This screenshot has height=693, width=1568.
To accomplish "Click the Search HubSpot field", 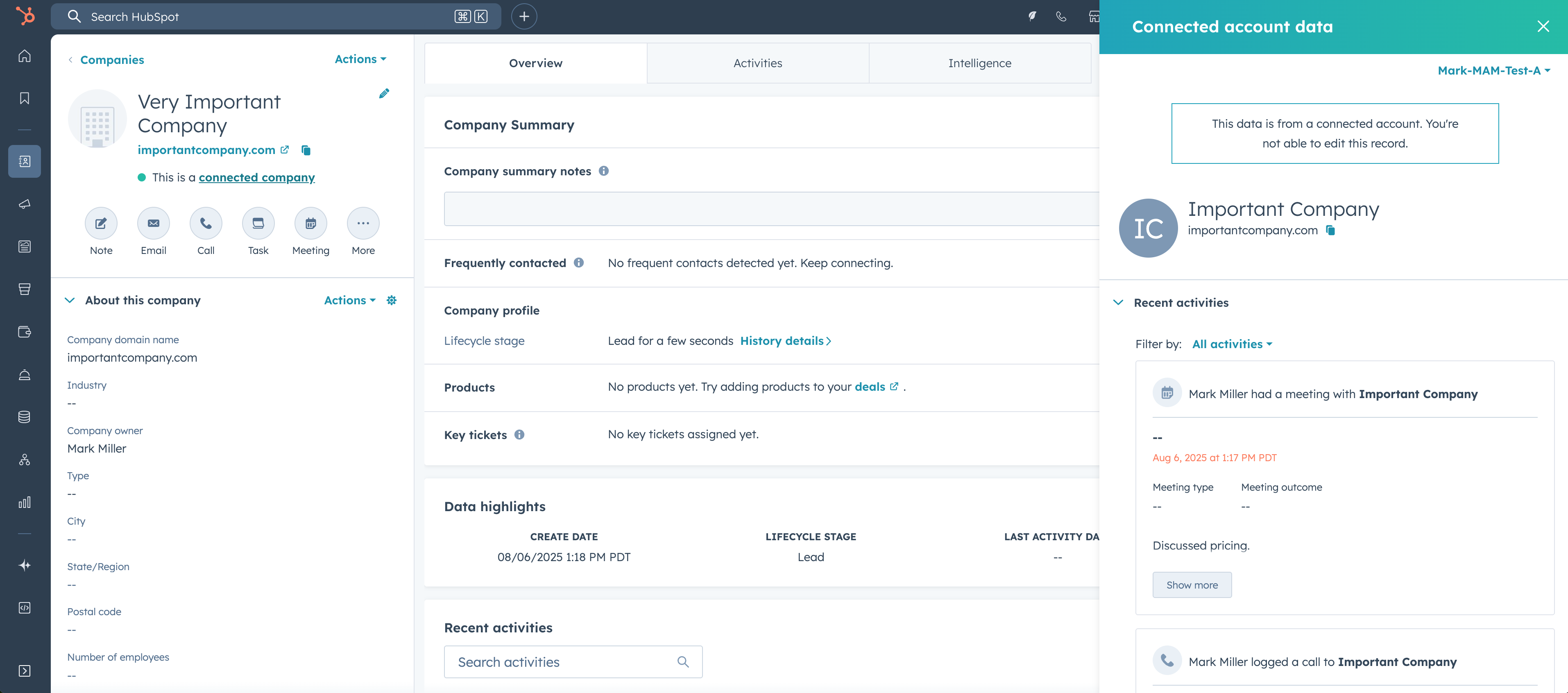I will tap(276, 16).
